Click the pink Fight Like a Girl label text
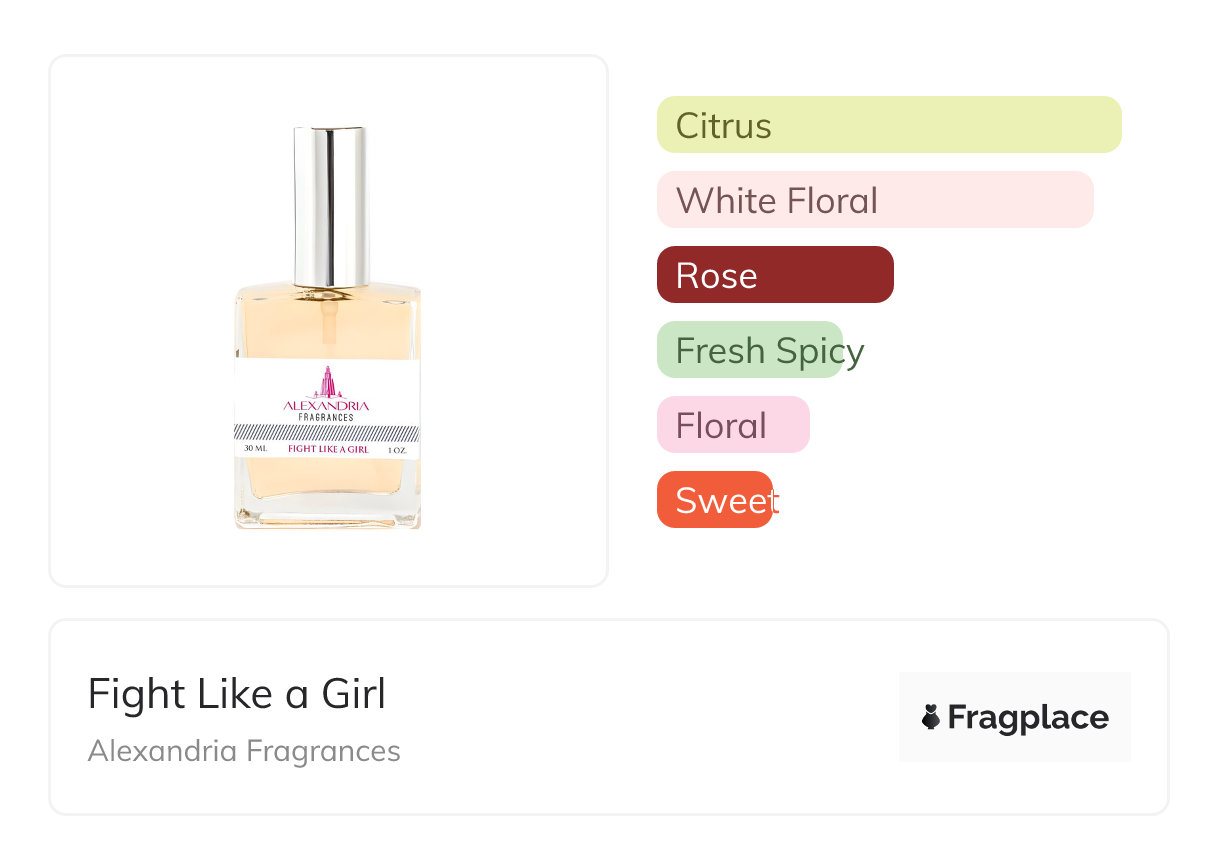Viewport: 1218px width, 864px height. [x=328, y=449]
